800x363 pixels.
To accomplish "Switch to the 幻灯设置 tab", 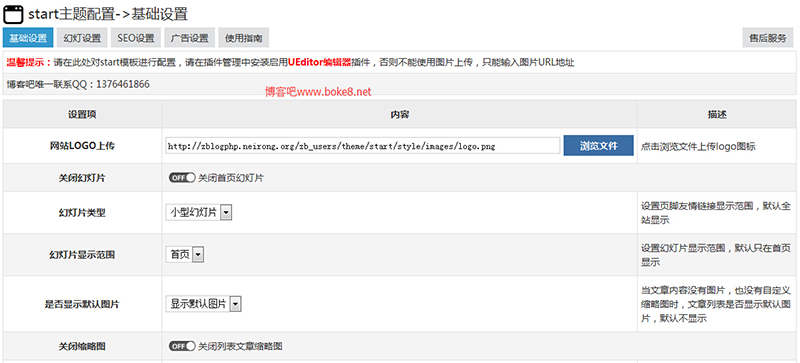I will [x=82, y=38].
